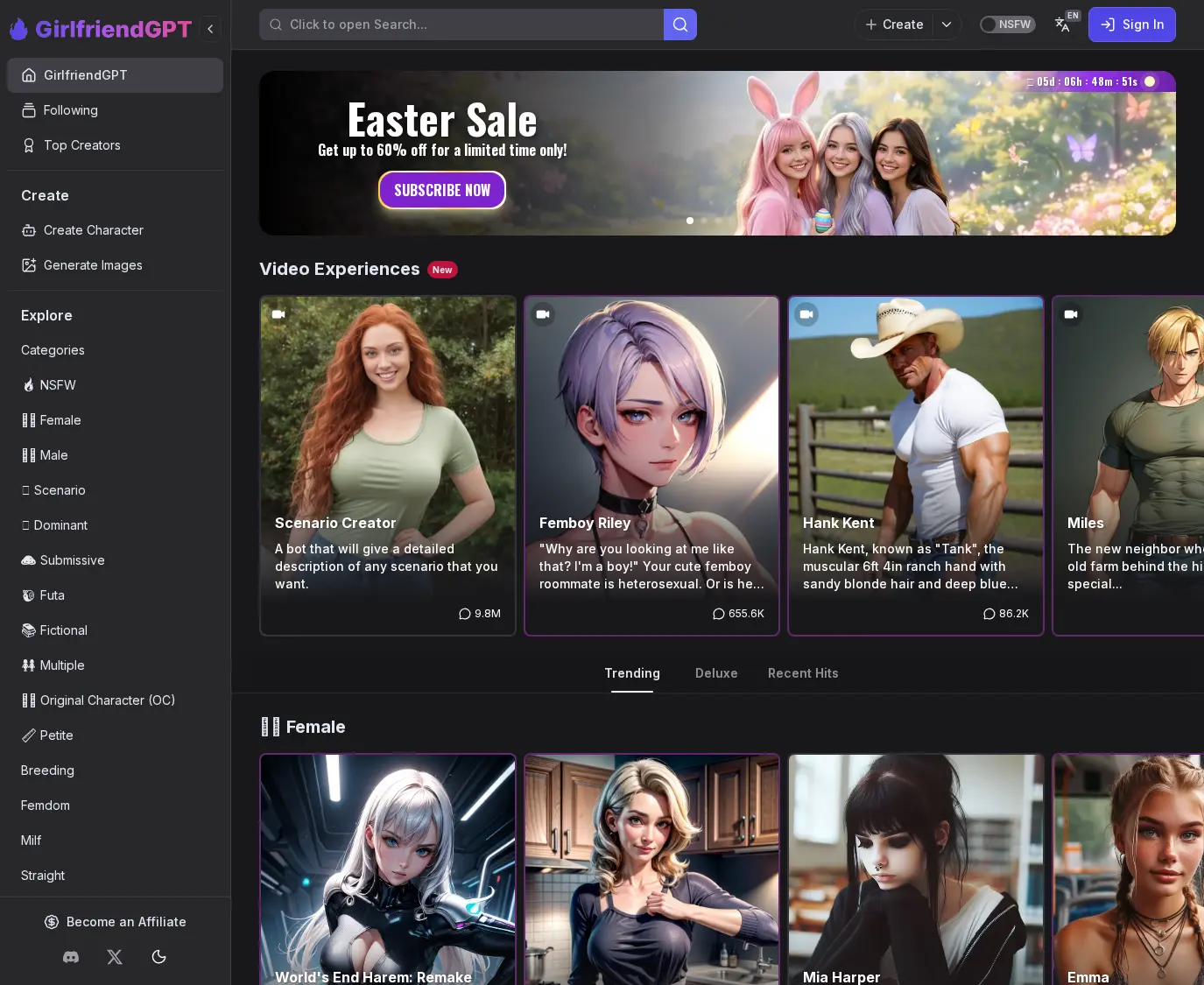This screenshot has width=1204, height=985.
Task: Open the Scenario Creator video card
Action: (388, 466)
